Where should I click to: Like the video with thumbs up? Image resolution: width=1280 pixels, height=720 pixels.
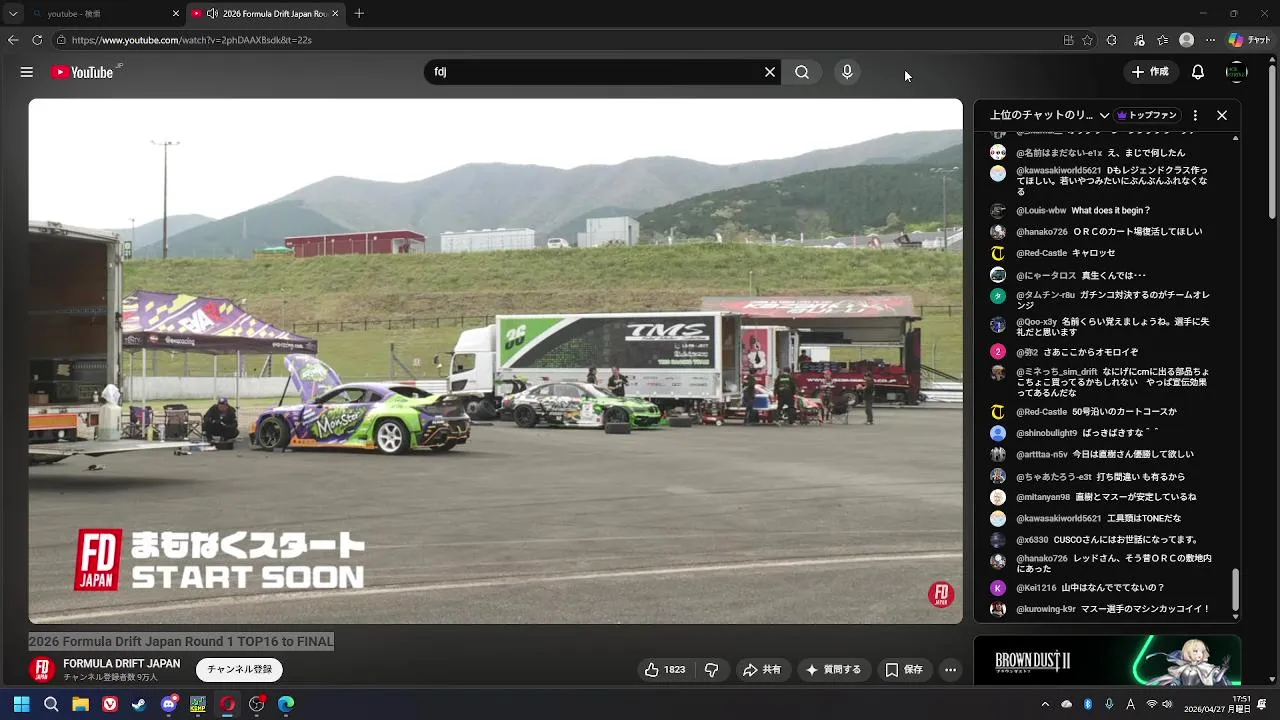pyautogui.click(x=665, y=670)
